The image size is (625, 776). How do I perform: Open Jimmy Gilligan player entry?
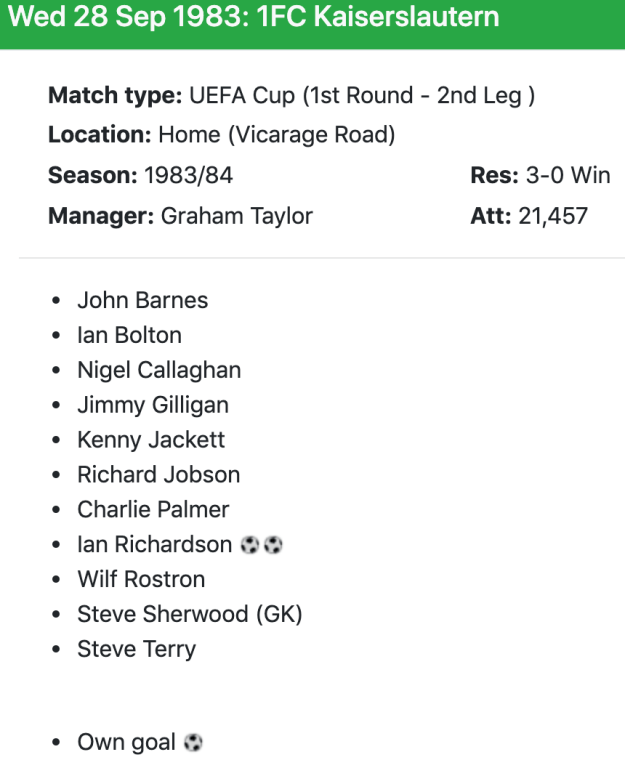(x=153, y=405)
